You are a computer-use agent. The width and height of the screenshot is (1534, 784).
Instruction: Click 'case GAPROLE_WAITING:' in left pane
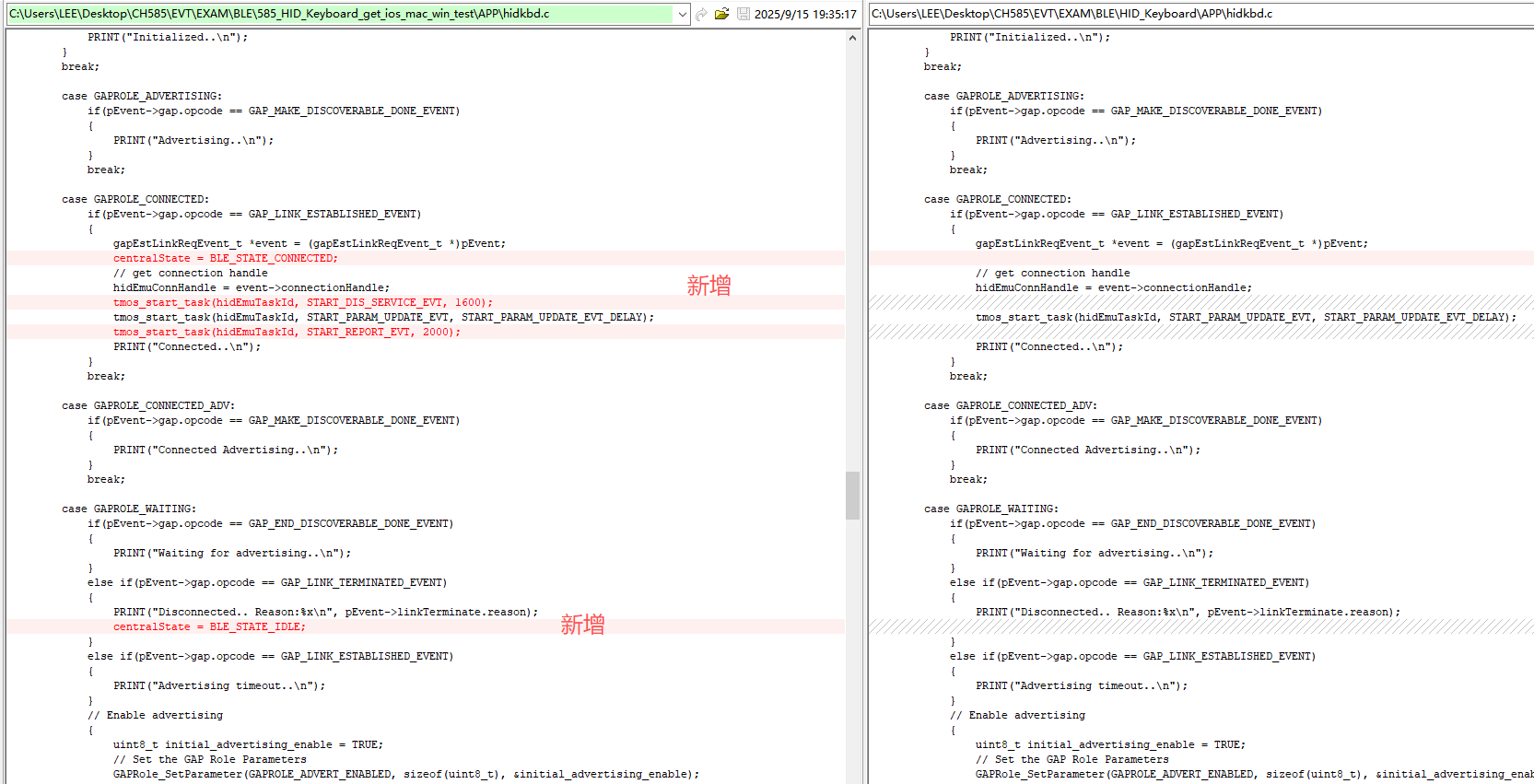click(129, 509)
